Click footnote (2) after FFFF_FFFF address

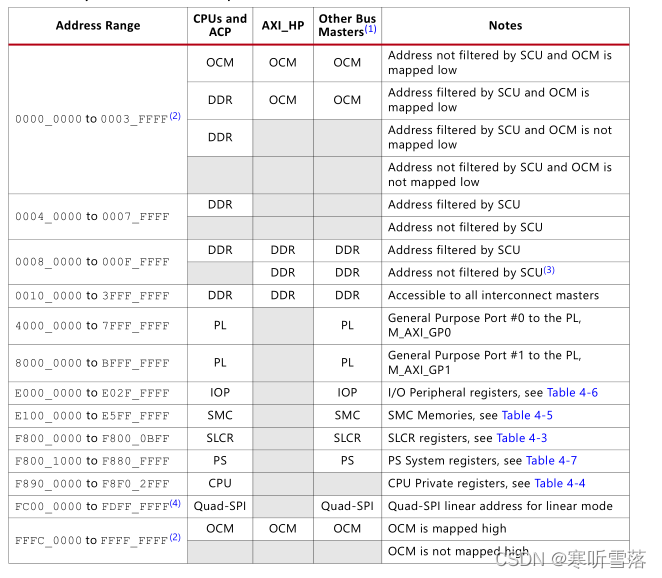(175, 537)
